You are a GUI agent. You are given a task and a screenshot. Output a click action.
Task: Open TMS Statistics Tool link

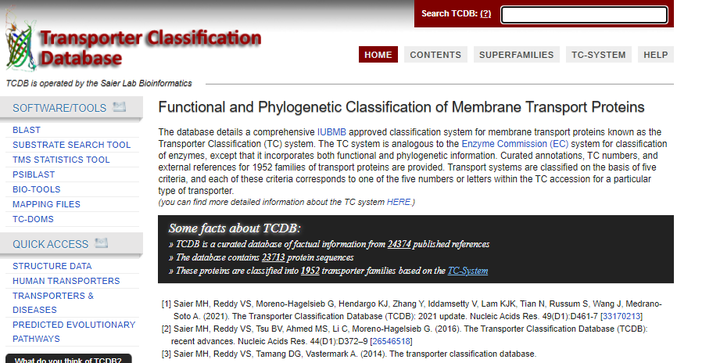[x=61, y=160]
